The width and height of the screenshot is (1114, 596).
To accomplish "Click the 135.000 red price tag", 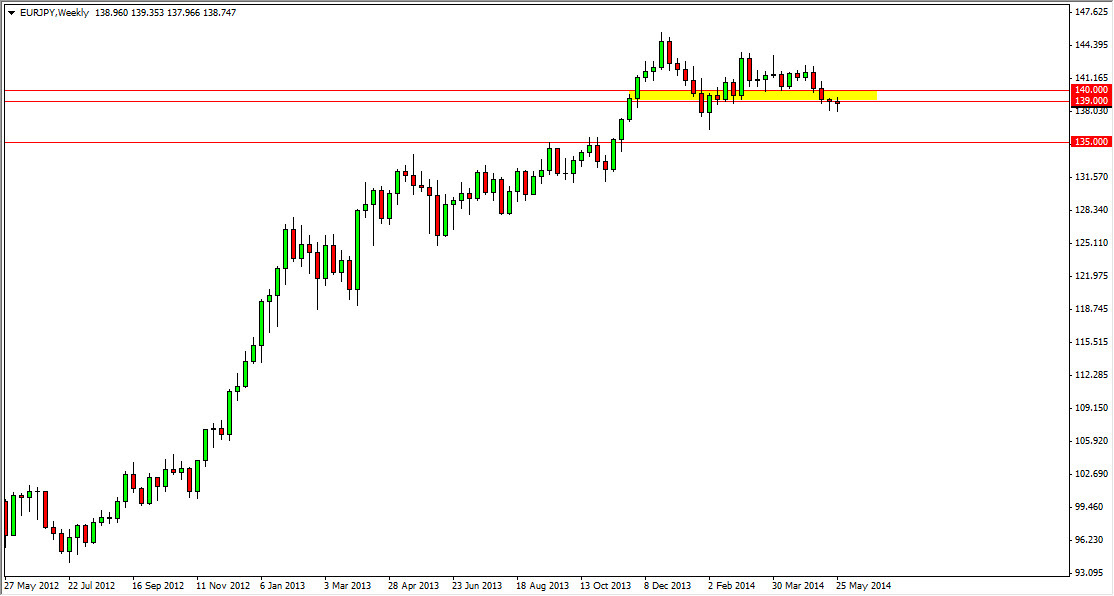I will coord(1090,141).
